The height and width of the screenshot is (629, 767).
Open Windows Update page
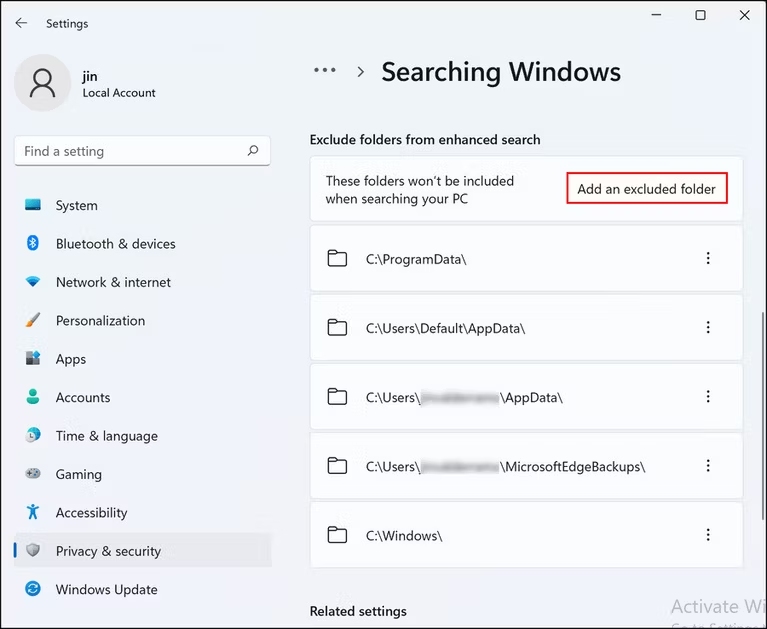142,589
